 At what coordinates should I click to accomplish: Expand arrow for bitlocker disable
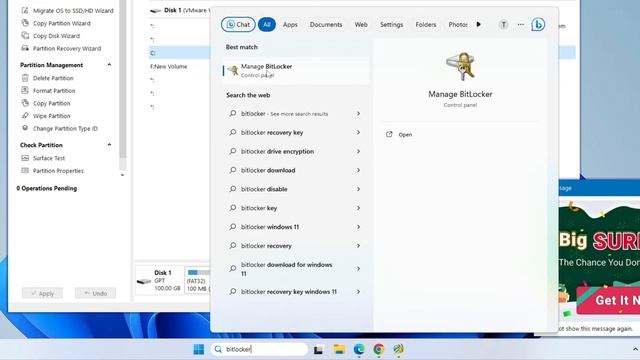point(358,189)
